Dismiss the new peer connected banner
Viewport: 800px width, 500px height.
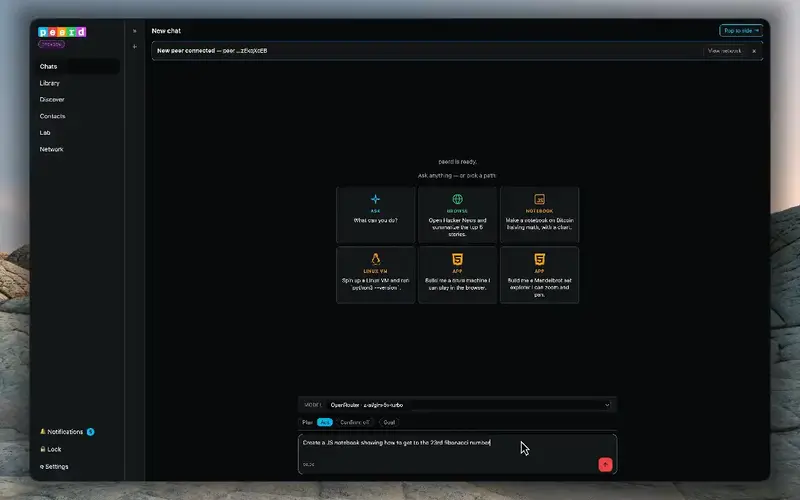point(754,51)
